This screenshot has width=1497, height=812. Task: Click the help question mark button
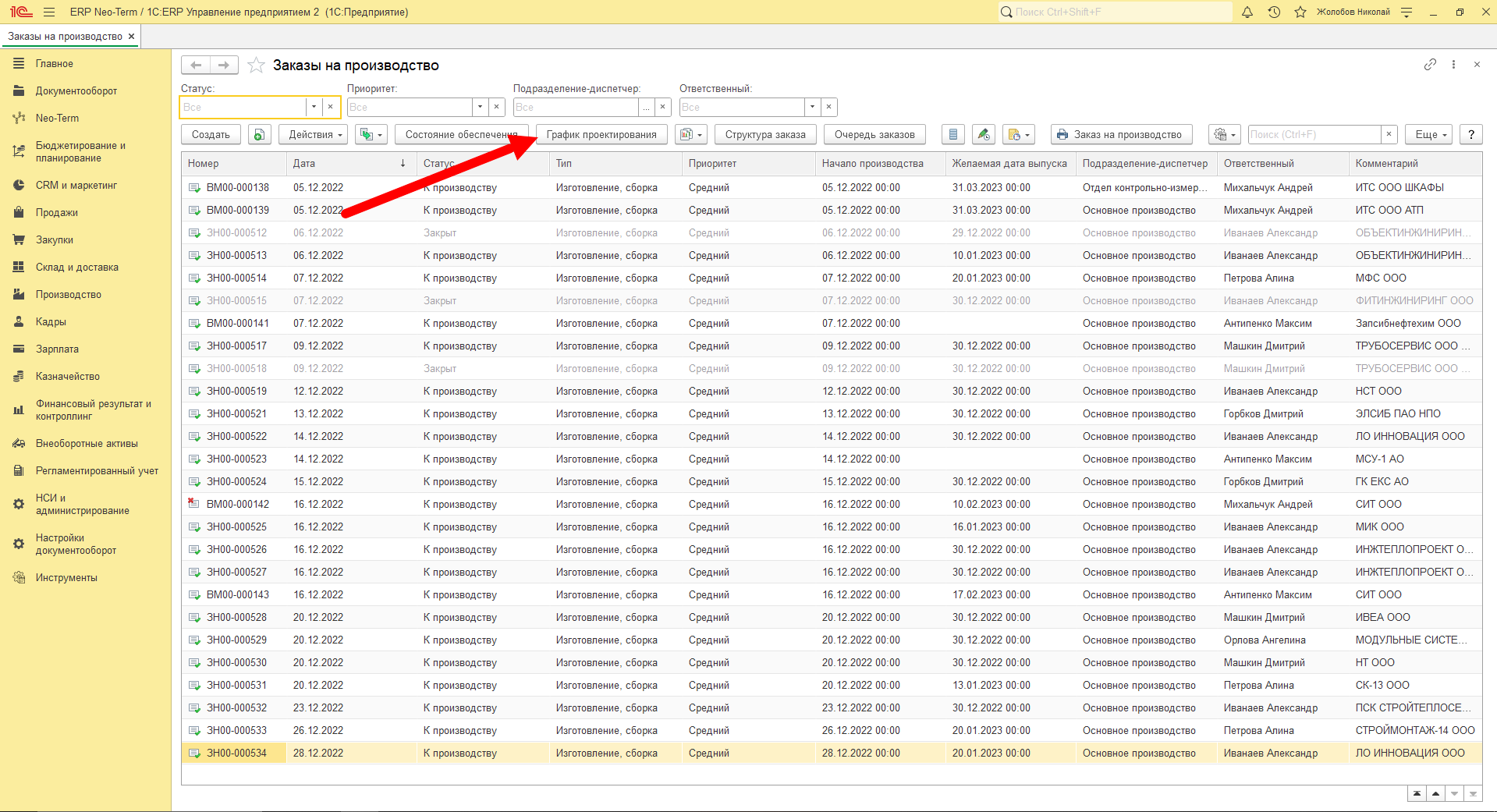tap(1471, 135)
